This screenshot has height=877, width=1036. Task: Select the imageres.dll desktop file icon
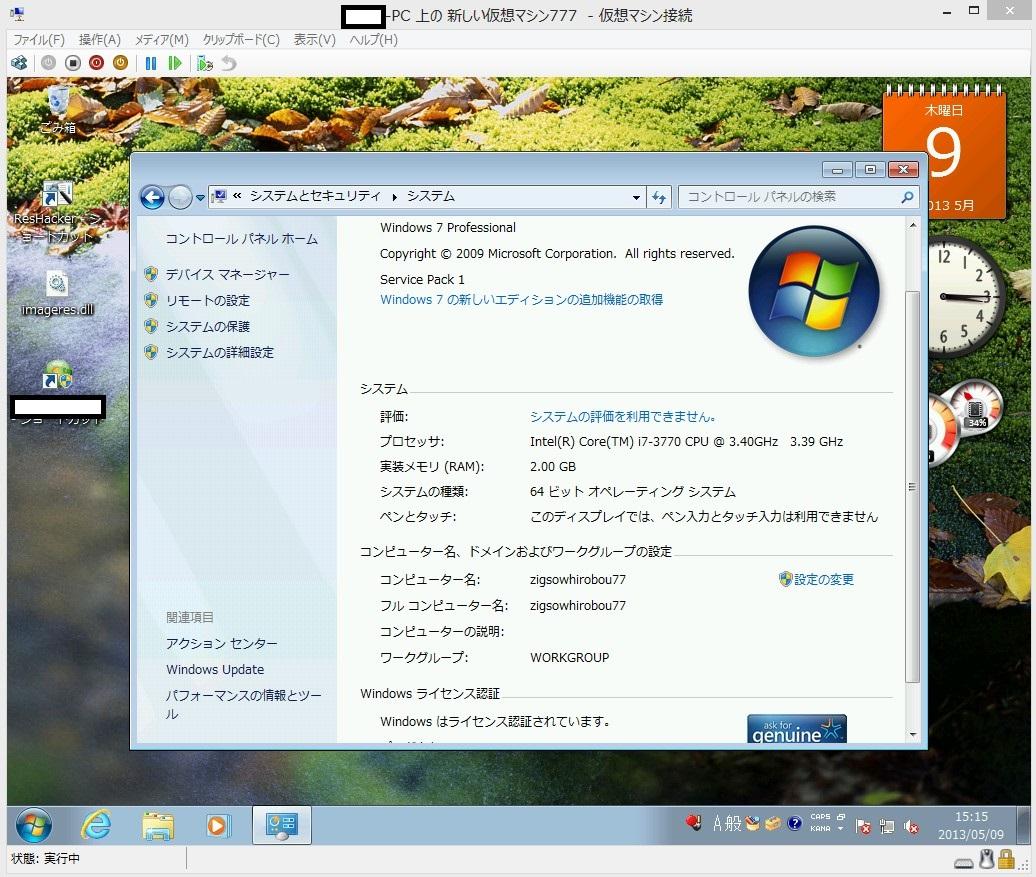[57, 293]
